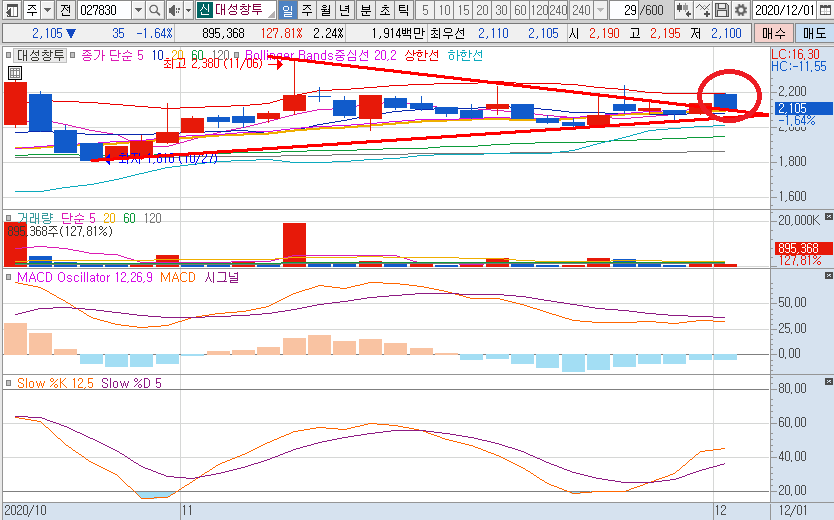The image size is (834, 520).
Task: Click the 12/01 date axis label
Action: 793,511
